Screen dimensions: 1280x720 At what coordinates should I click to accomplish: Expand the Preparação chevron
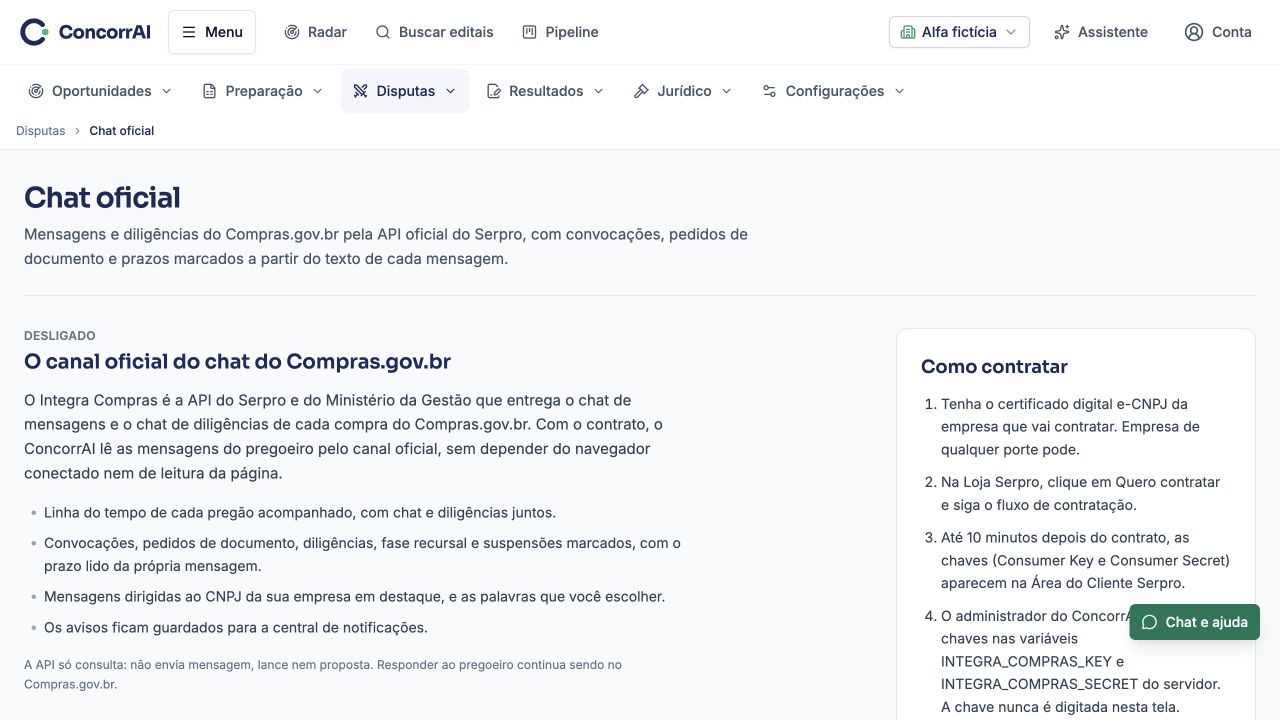tap(317, 91)
